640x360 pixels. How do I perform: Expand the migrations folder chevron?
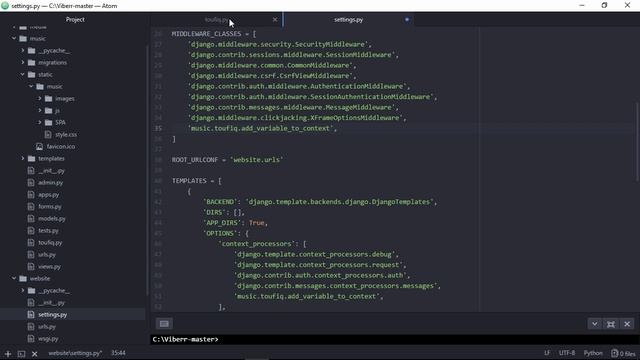tap(23, 62)
